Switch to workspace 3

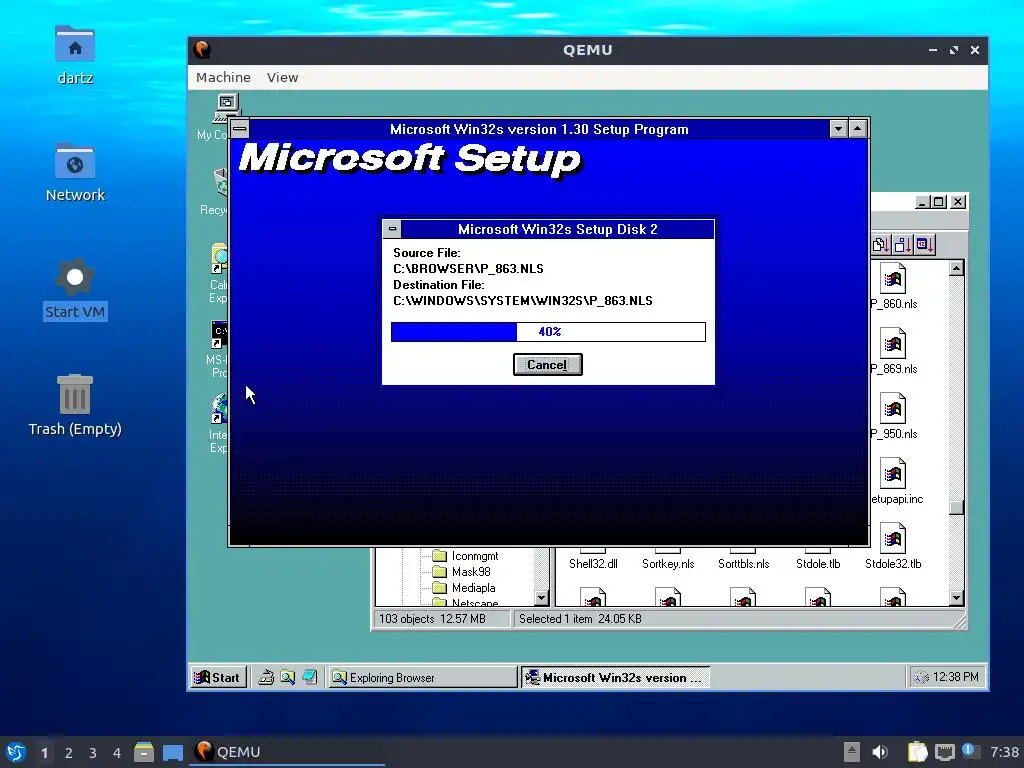click(x=93, y=753)
